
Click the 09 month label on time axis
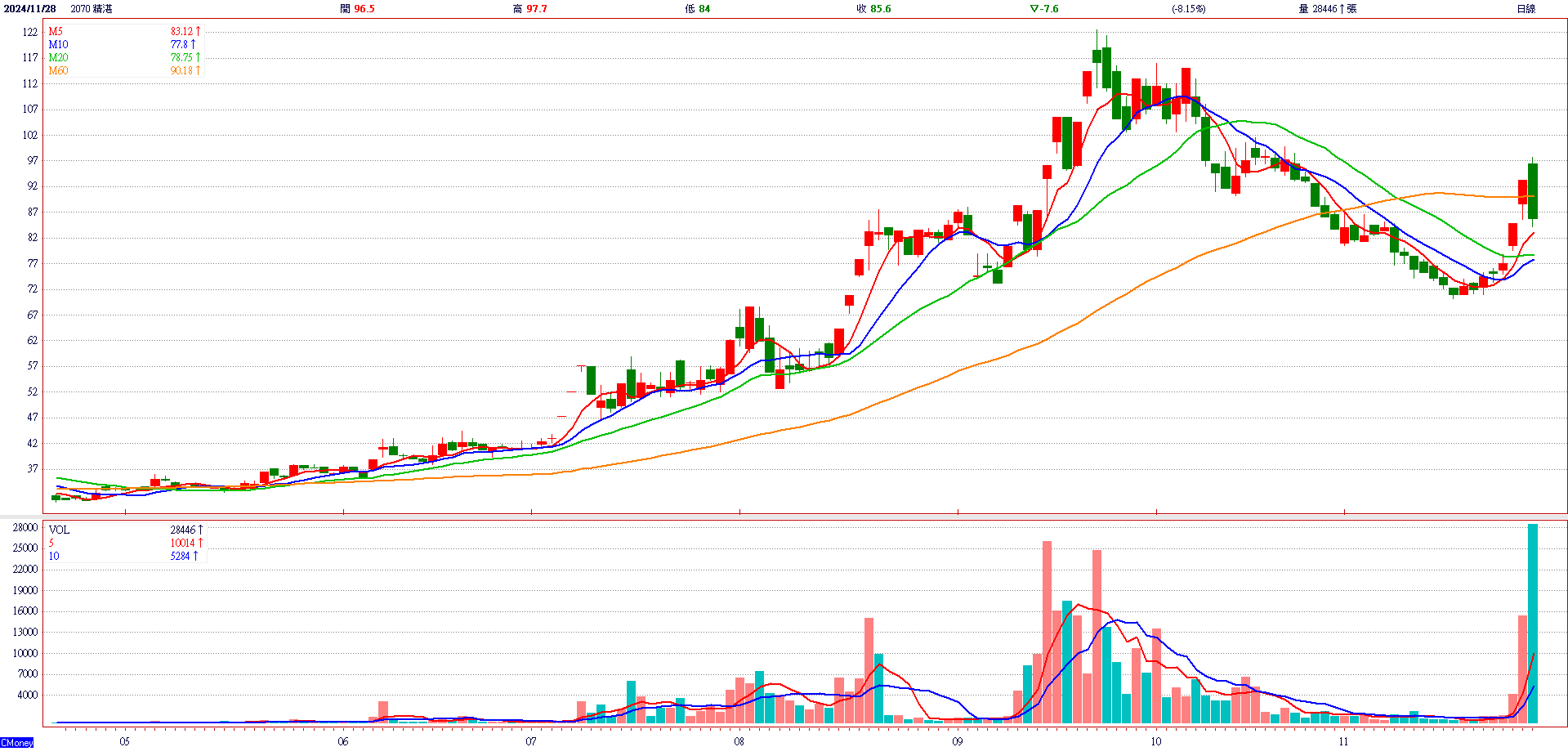[957, 742]
